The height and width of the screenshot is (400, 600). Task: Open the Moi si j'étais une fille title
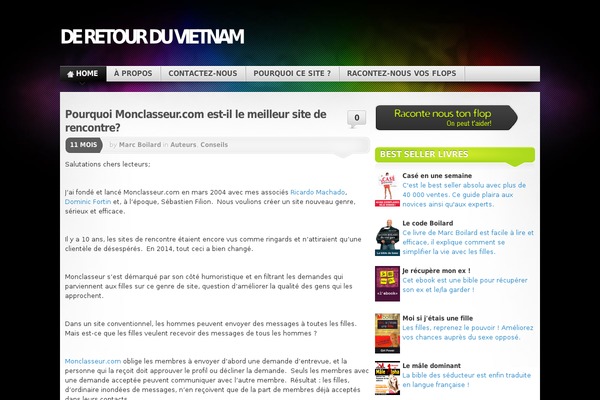(437, 318)
